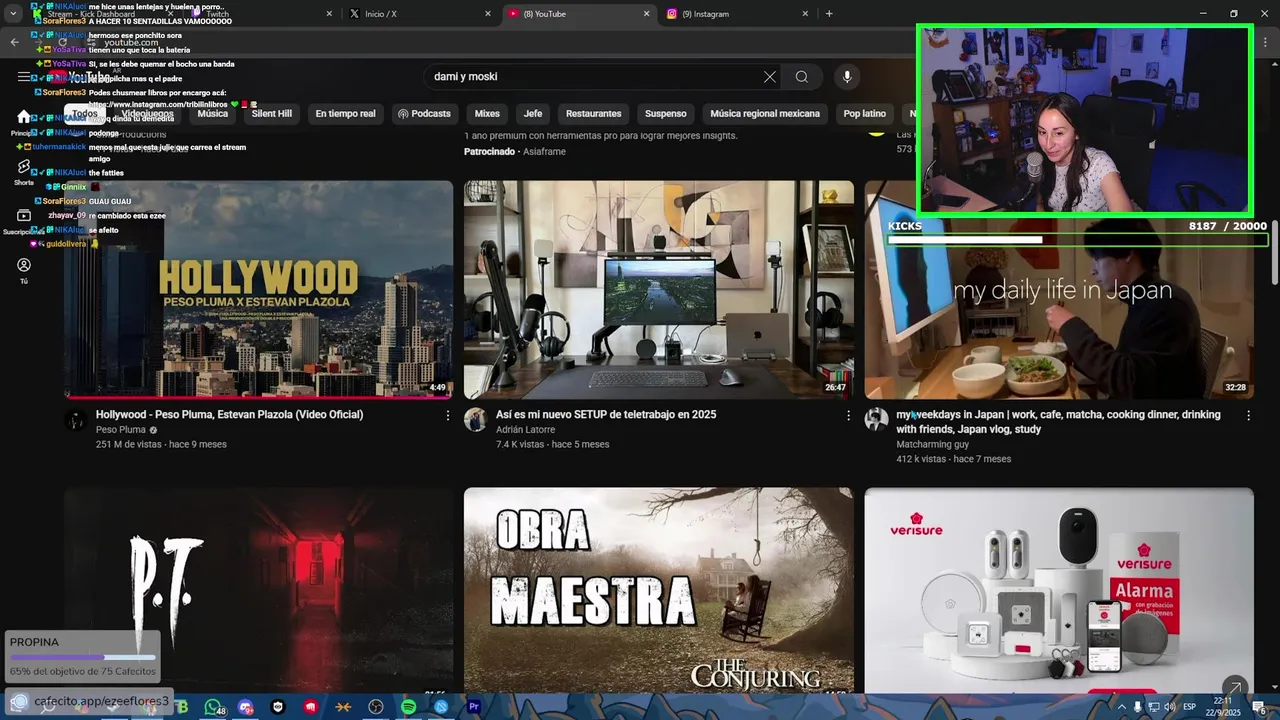Select the Mixes filter chip
This screenshot has width=1280, height=720.
pyautogui.click(x=487, y=114)
